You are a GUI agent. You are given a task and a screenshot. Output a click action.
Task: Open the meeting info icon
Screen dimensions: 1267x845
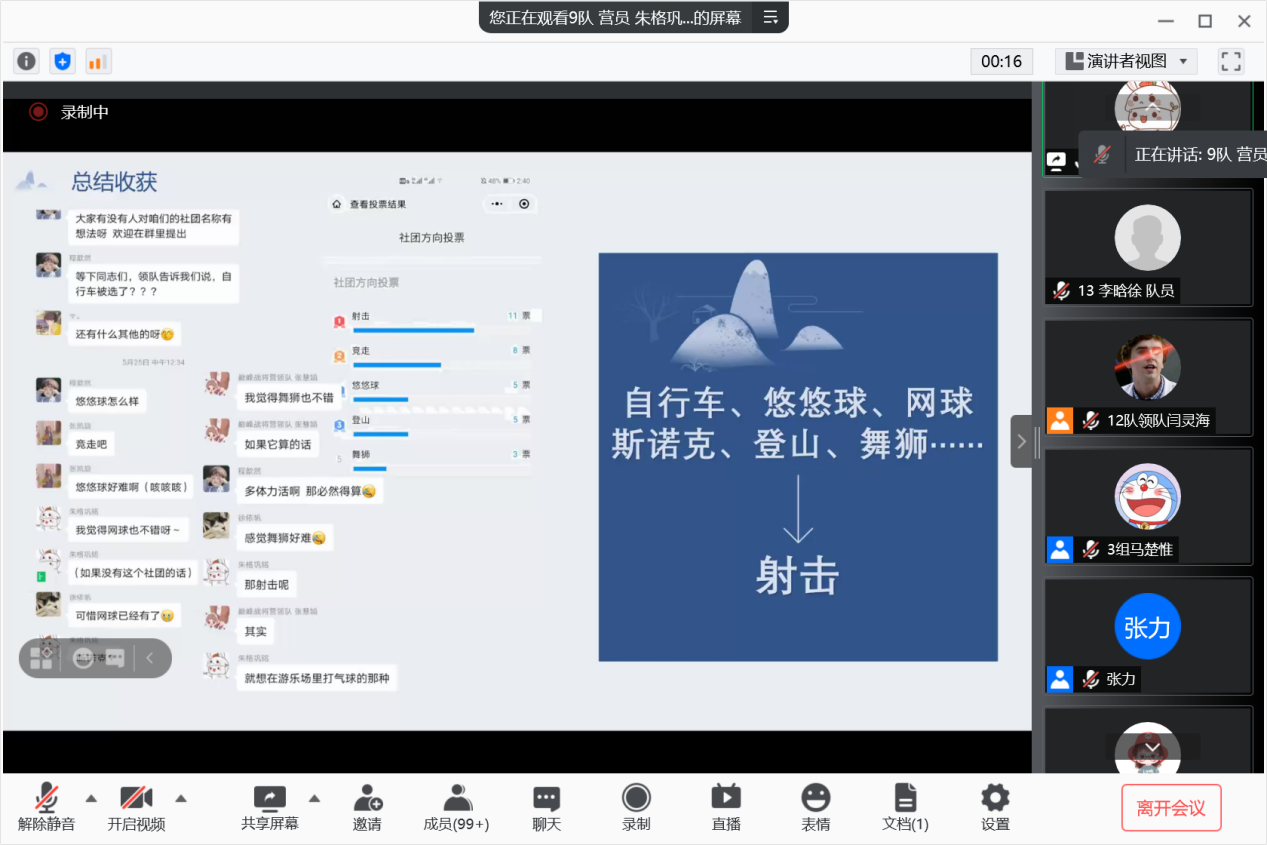[x=26, y=61]
